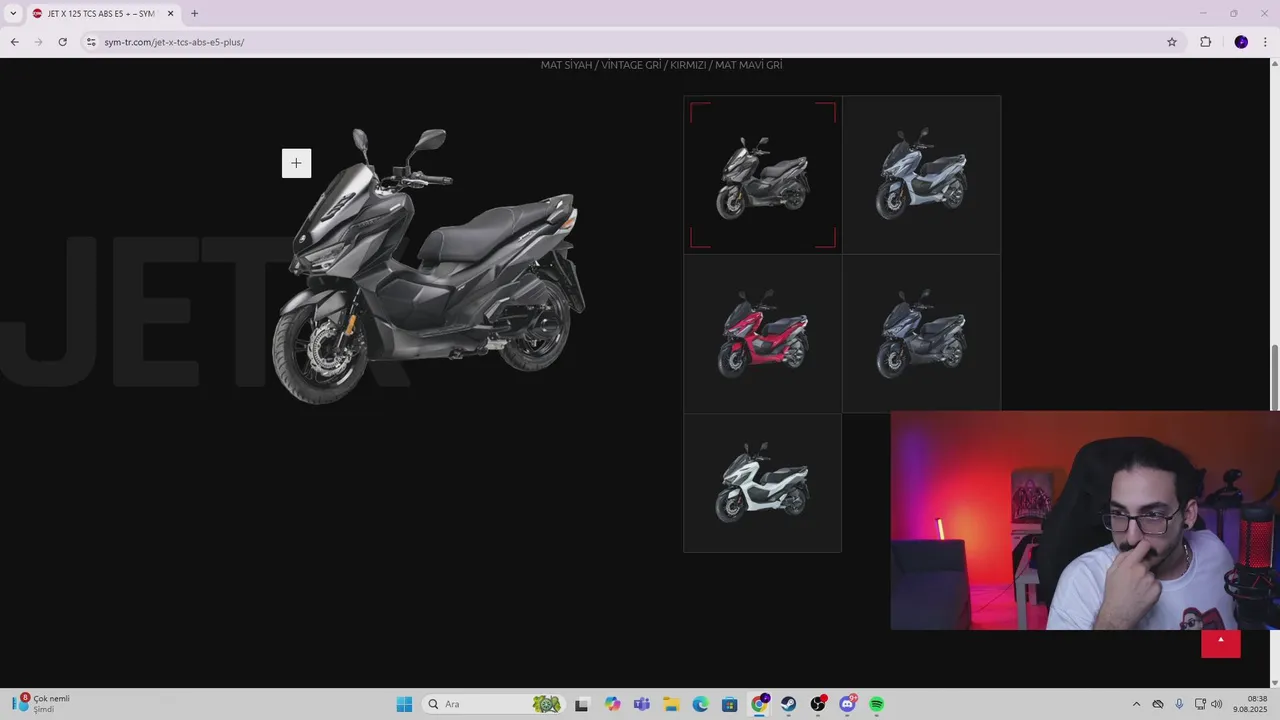Select the matte black scooter thumbnail

click(x=763, y=175)
